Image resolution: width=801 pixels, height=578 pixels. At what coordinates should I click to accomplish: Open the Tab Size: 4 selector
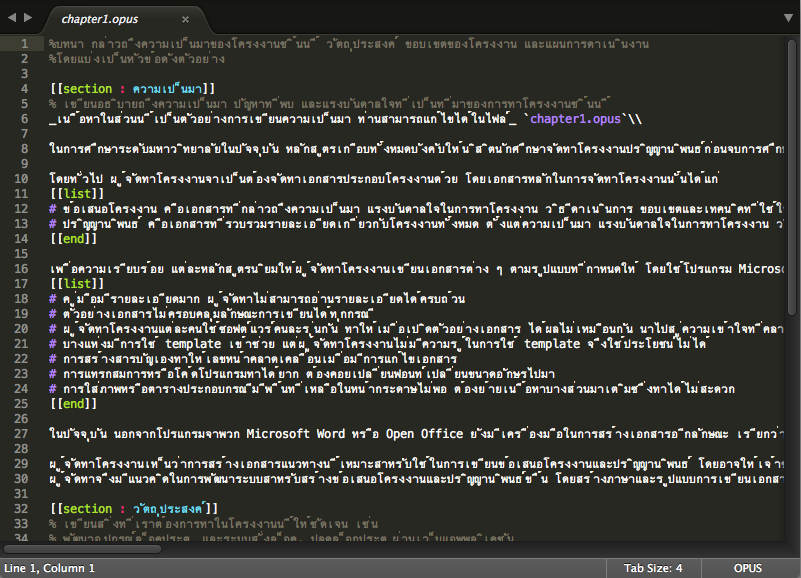653,568
